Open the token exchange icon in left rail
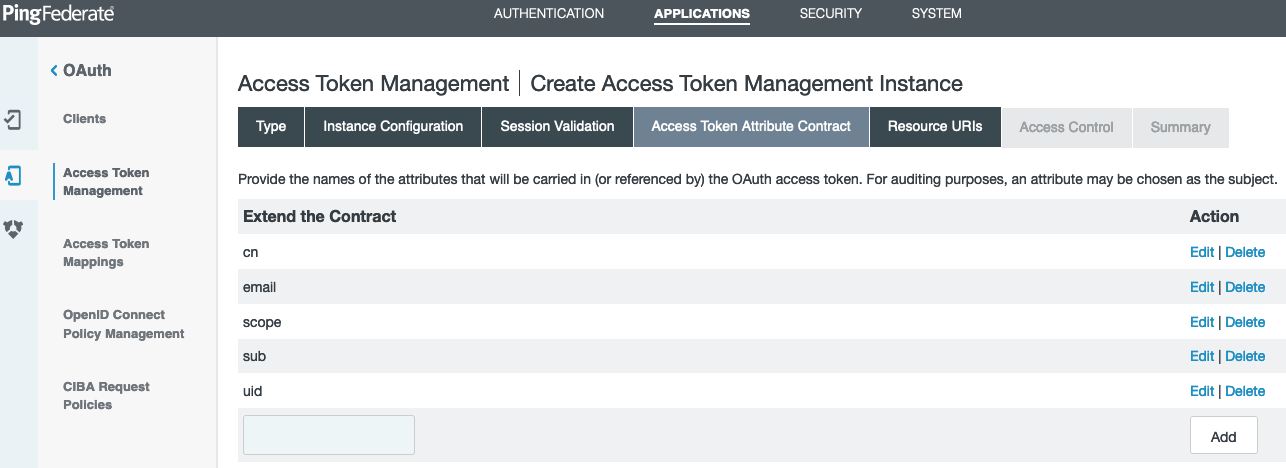The height and width of the screenshot is (468, 1286). pyautogui.click(x=13, y=229)
